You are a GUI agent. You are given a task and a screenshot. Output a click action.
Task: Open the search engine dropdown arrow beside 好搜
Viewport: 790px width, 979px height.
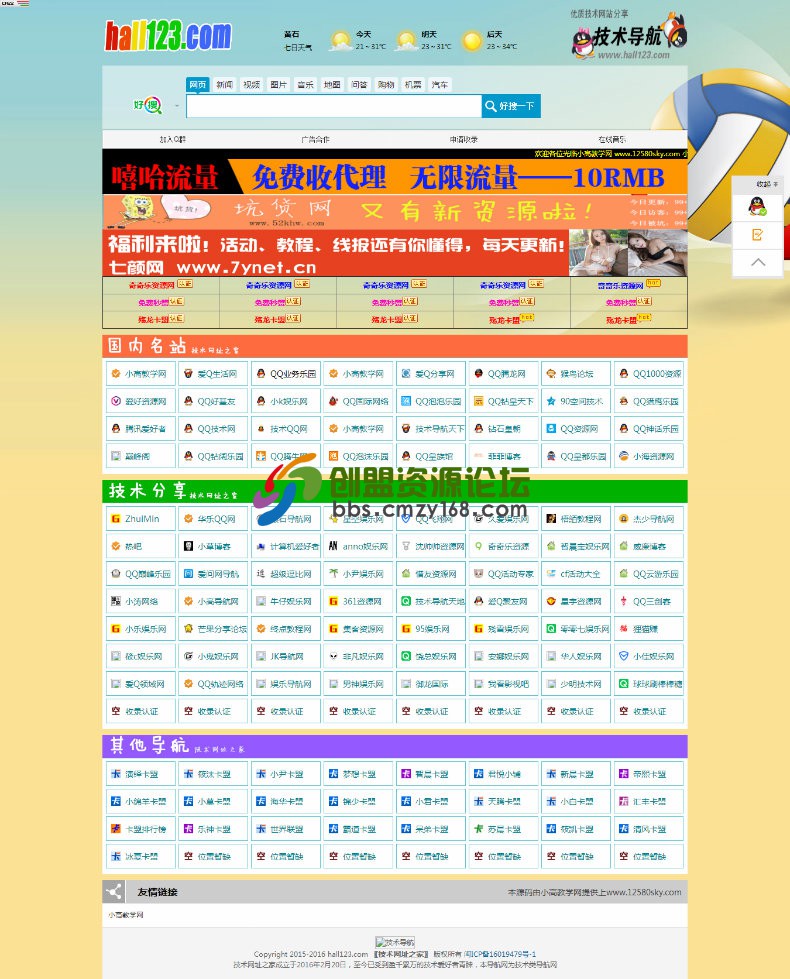(x=177, y=106)
